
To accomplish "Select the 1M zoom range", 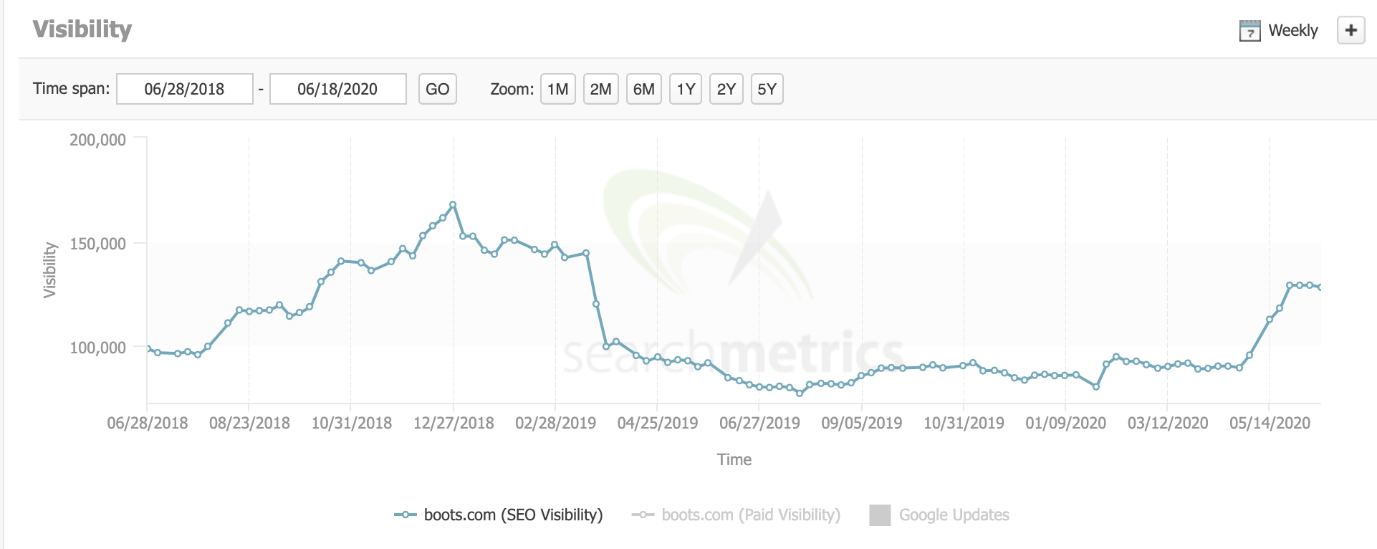I will click(x=558, y=89).
